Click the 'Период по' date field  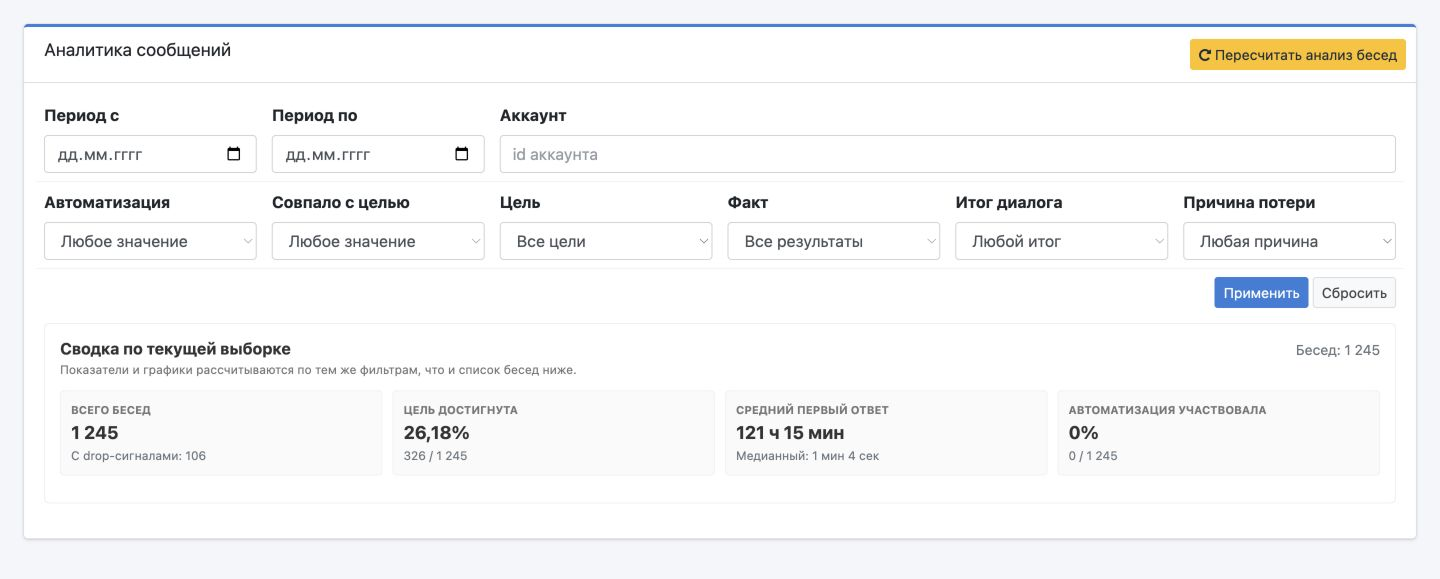pos(378,154)
